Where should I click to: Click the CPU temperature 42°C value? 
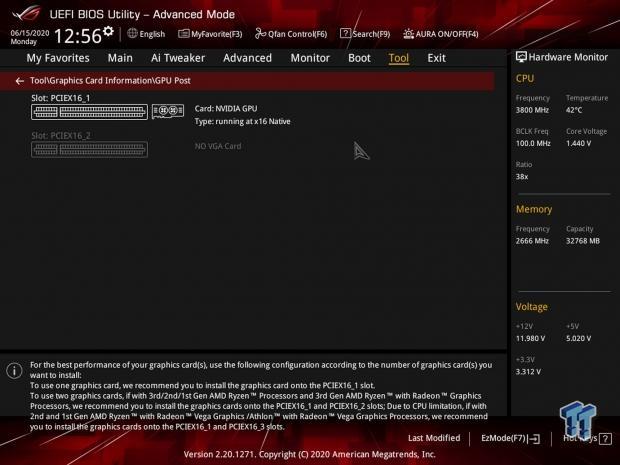click(574, 110)
